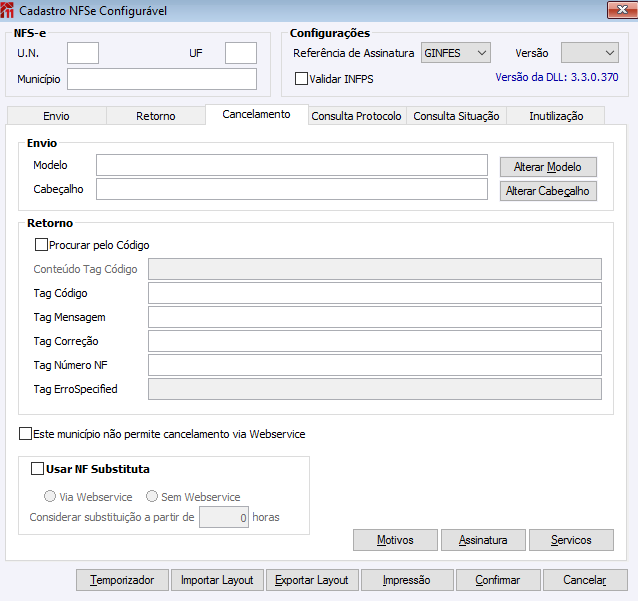Viewport: 638px width, 601px height.
Task: Tick município não permite cancelamento via Webservice
Action: [x=25, y=434]
